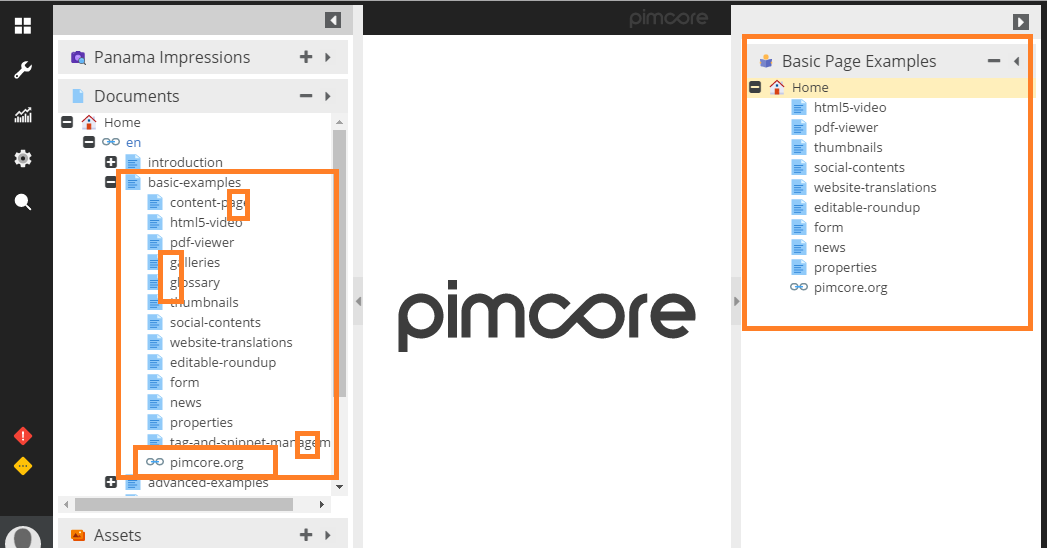
Task: Open the settings gear menu
Action: (22, 158)
